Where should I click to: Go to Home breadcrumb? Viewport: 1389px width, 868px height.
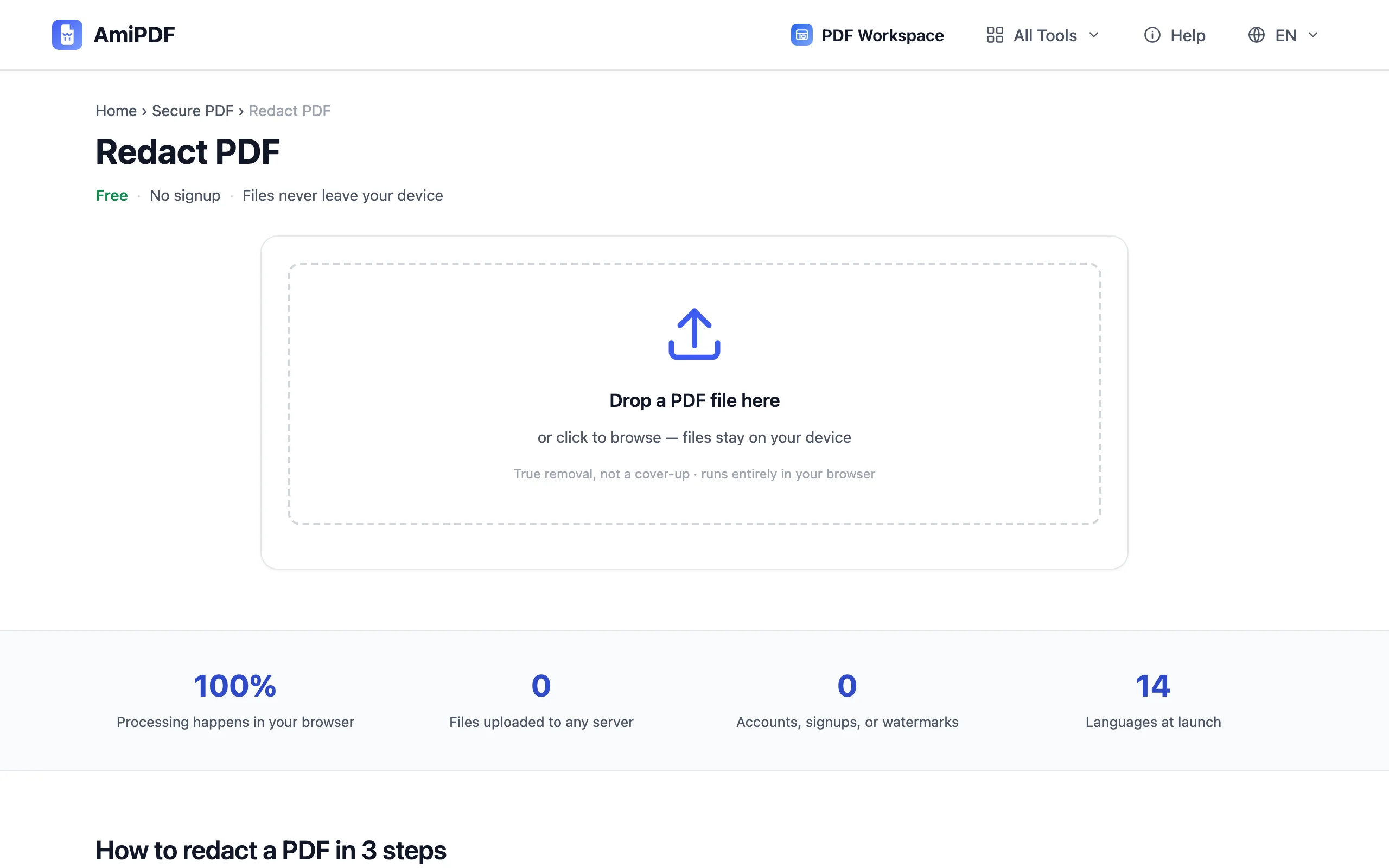(x=116, y=111)
